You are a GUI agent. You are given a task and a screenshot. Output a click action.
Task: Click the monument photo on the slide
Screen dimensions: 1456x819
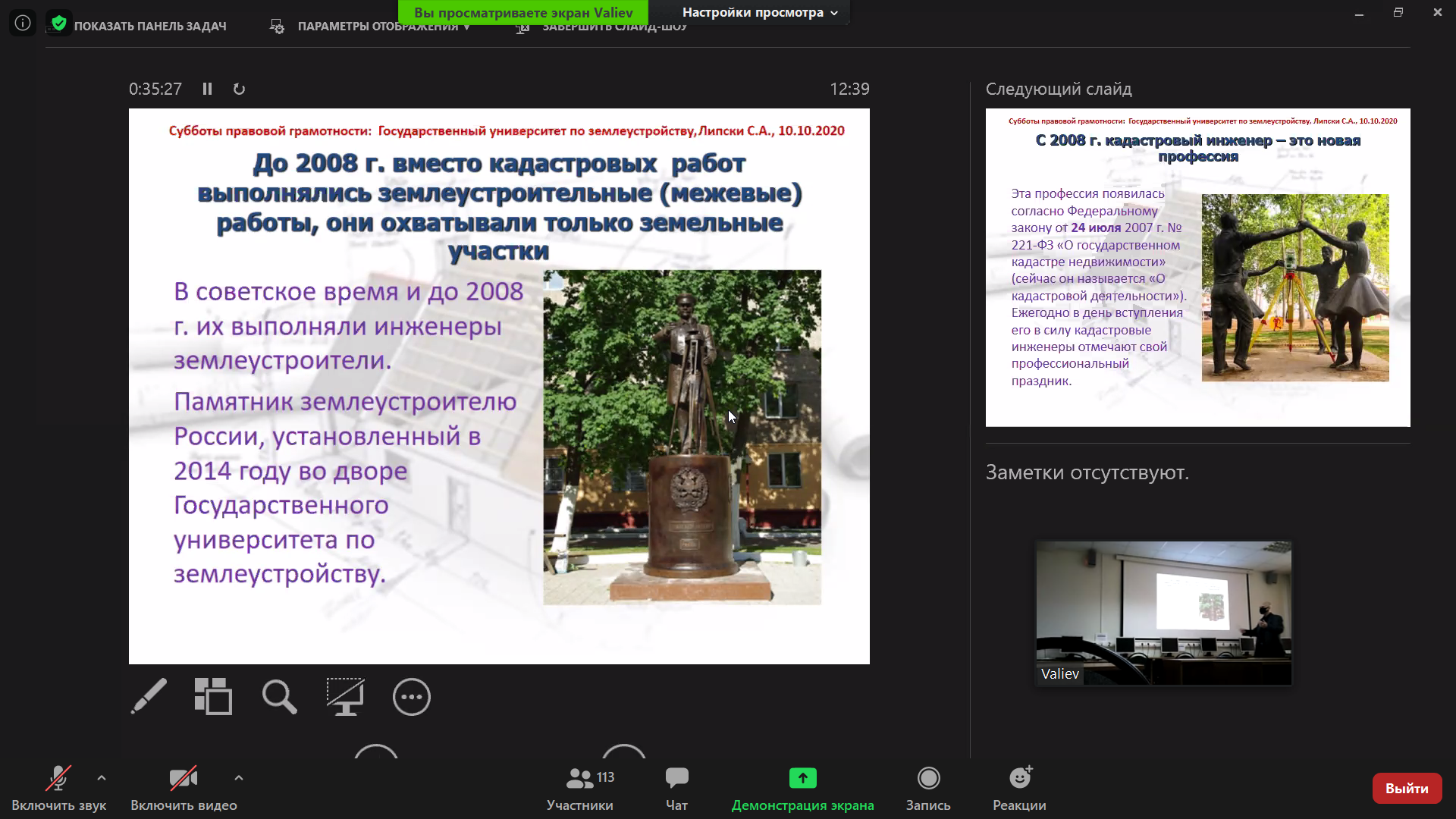click(x=682, y=437)
